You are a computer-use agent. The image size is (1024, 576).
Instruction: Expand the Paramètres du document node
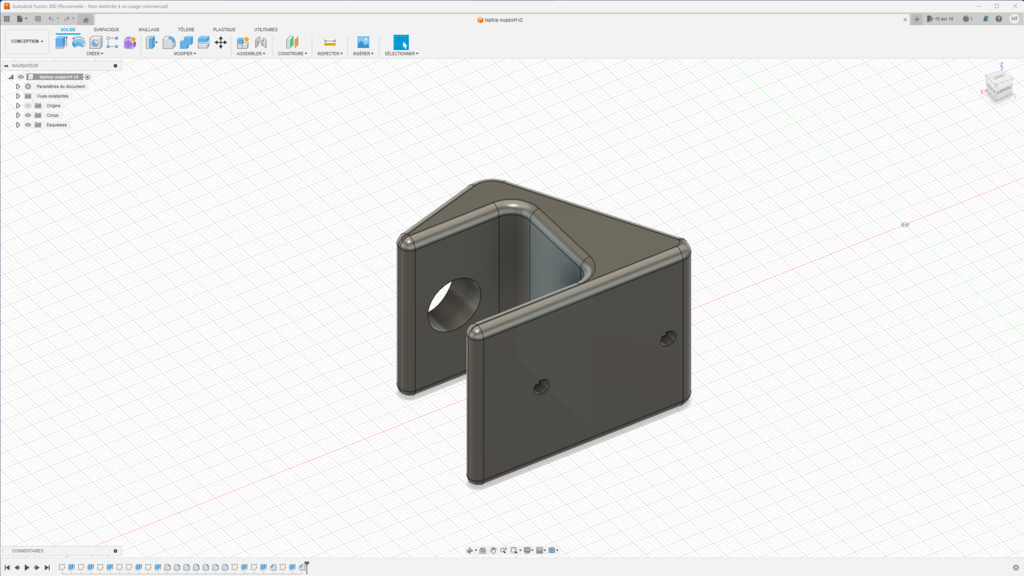pos(18,87)
